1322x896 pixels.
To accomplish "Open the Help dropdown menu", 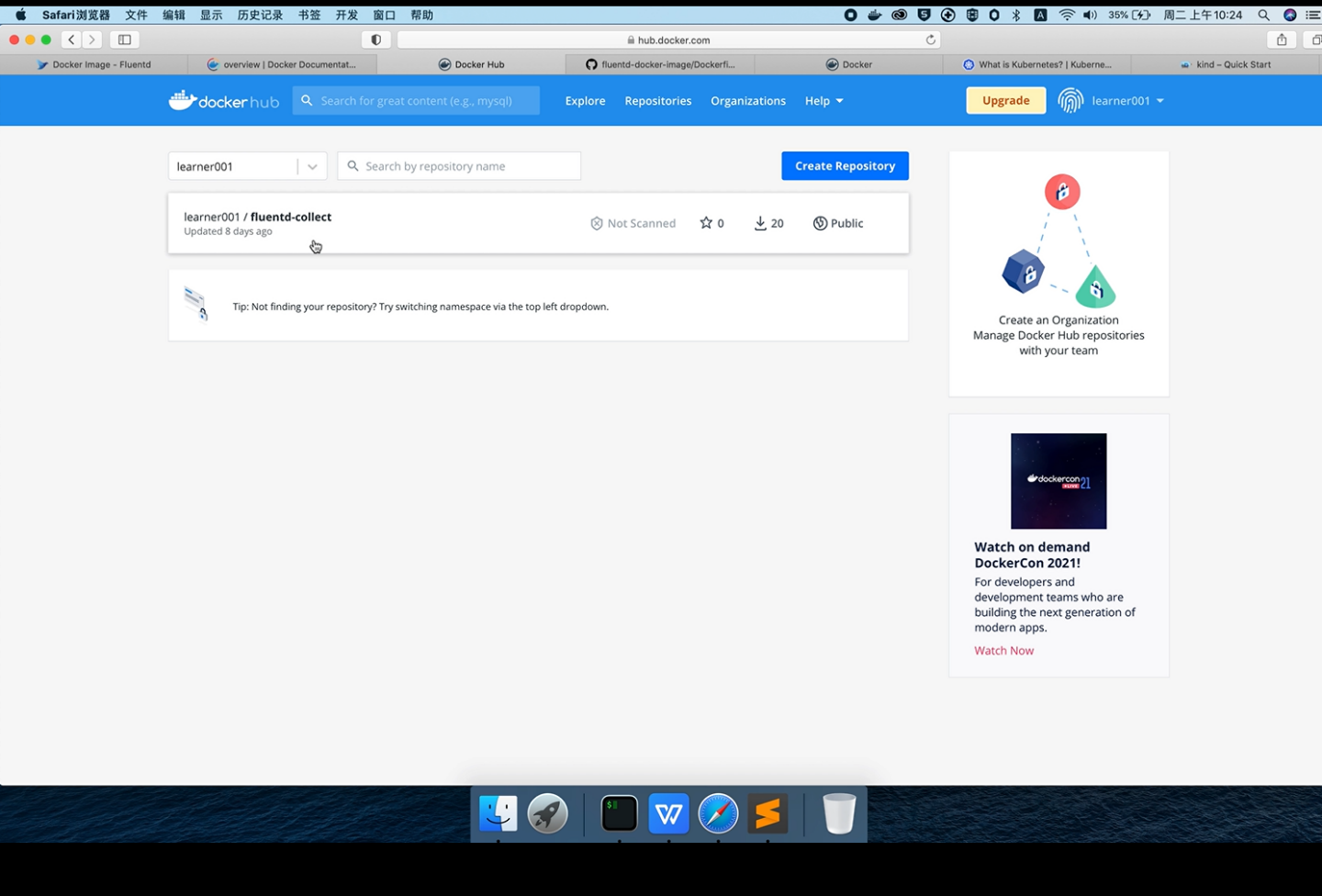I will point(823,101).
